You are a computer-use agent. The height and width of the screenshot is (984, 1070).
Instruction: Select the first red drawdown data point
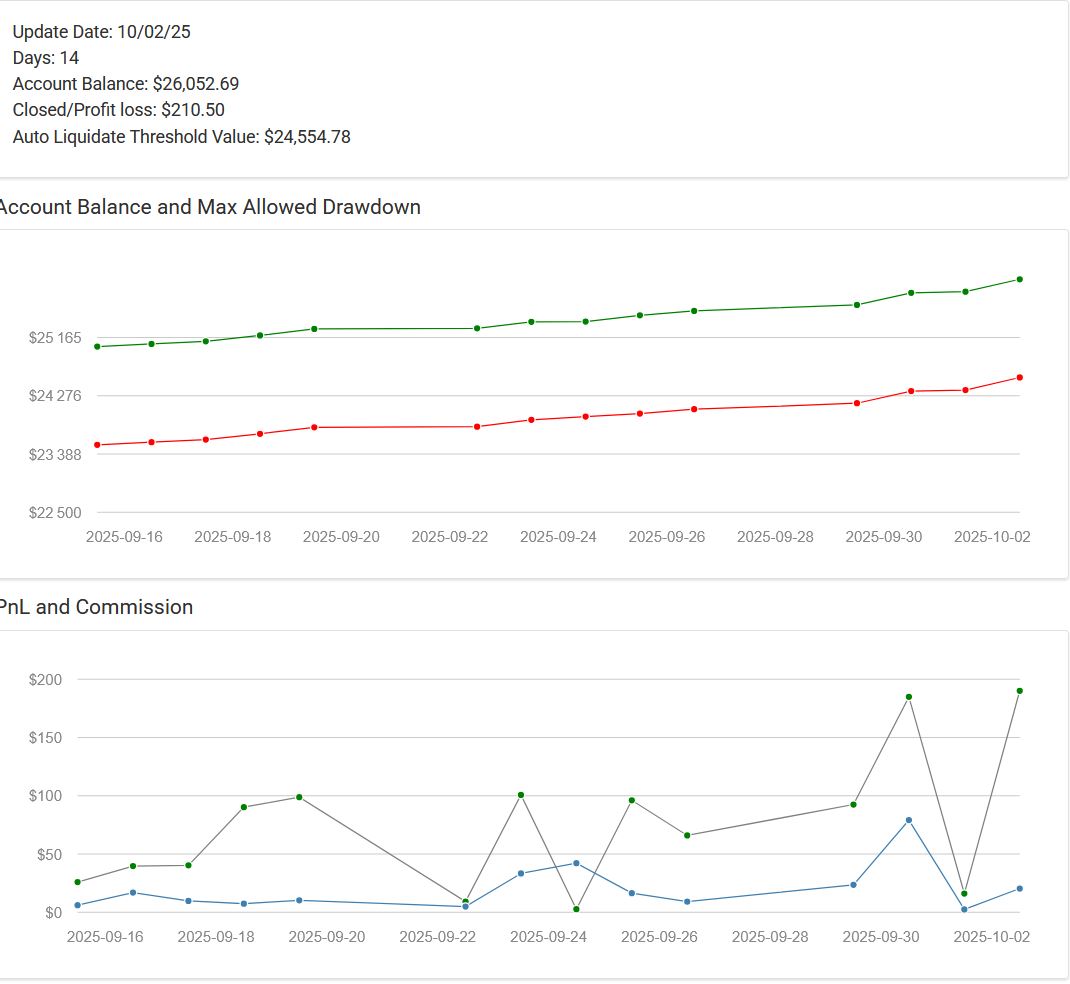click(97, 445)
